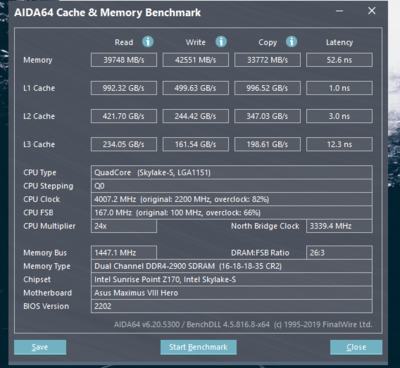Screen dimensions: 400x368
Task: Click the Memory Latency 52.6 ns field
Action: (x=339, y=60)
